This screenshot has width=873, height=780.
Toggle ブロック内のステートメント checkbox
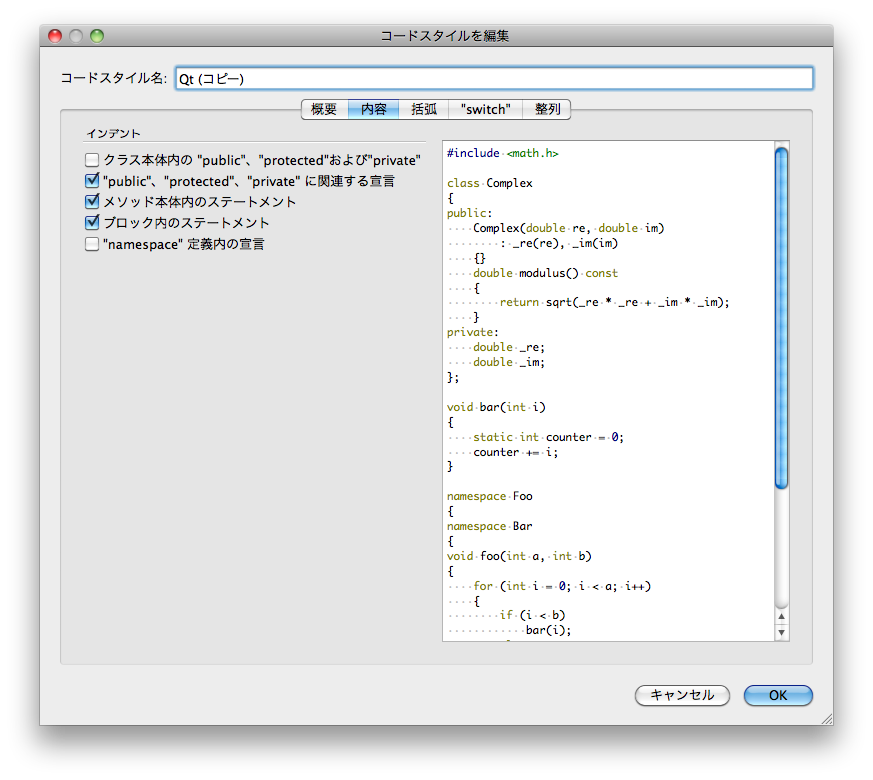click(92, 223)
